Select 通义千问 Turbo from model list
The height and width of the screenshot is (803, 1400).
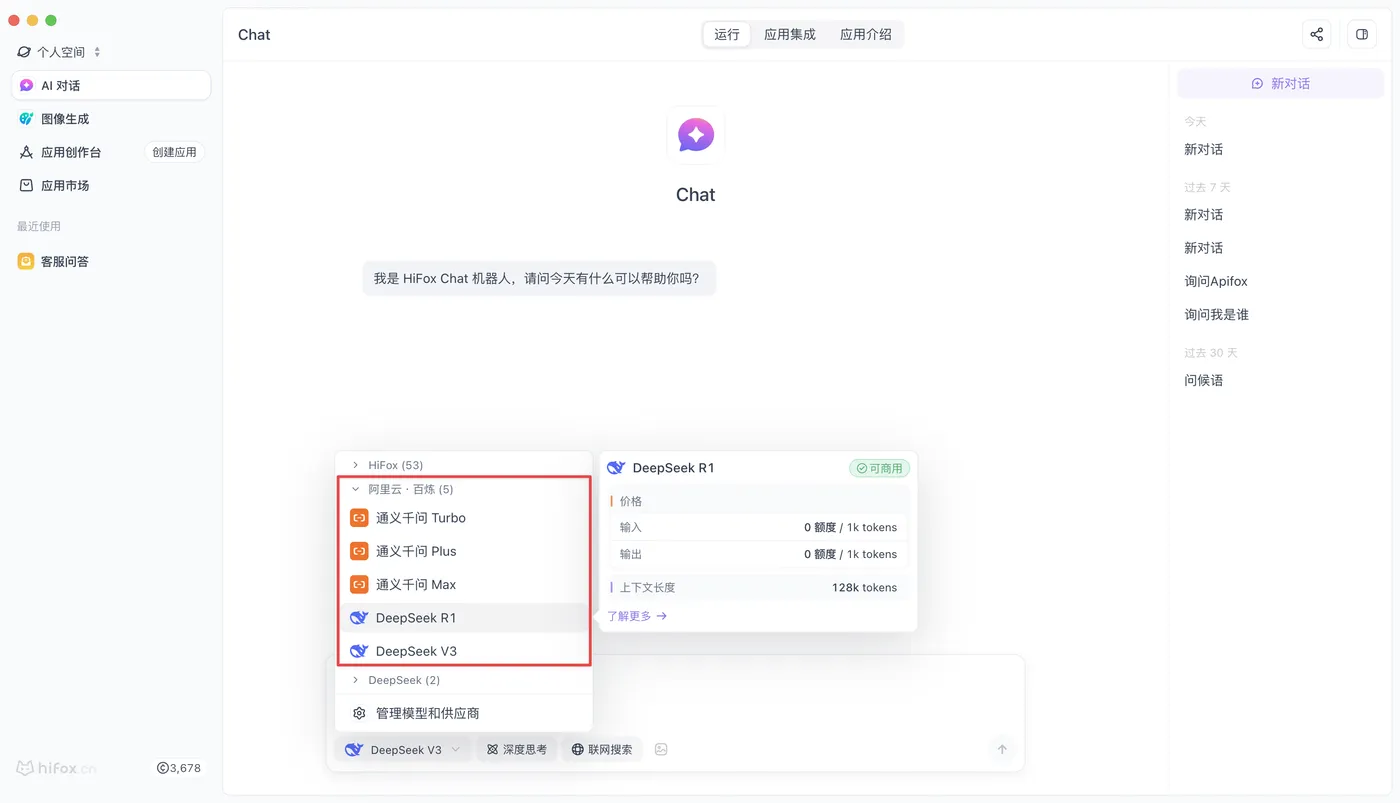click(464, 518)
